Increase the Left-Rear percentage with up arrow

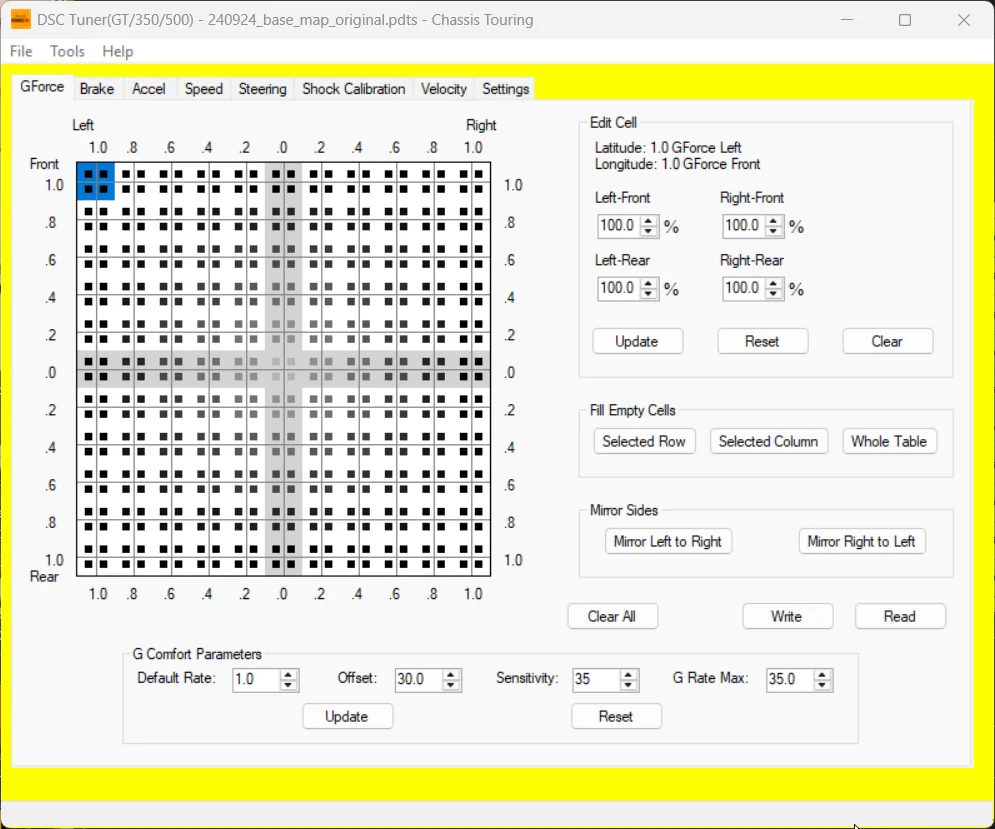649,284
